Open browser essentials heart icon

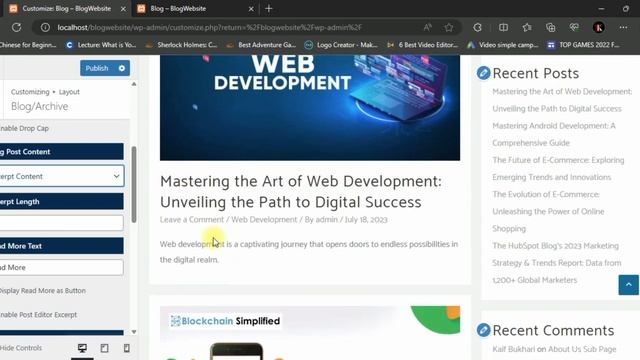coord(574,27)
